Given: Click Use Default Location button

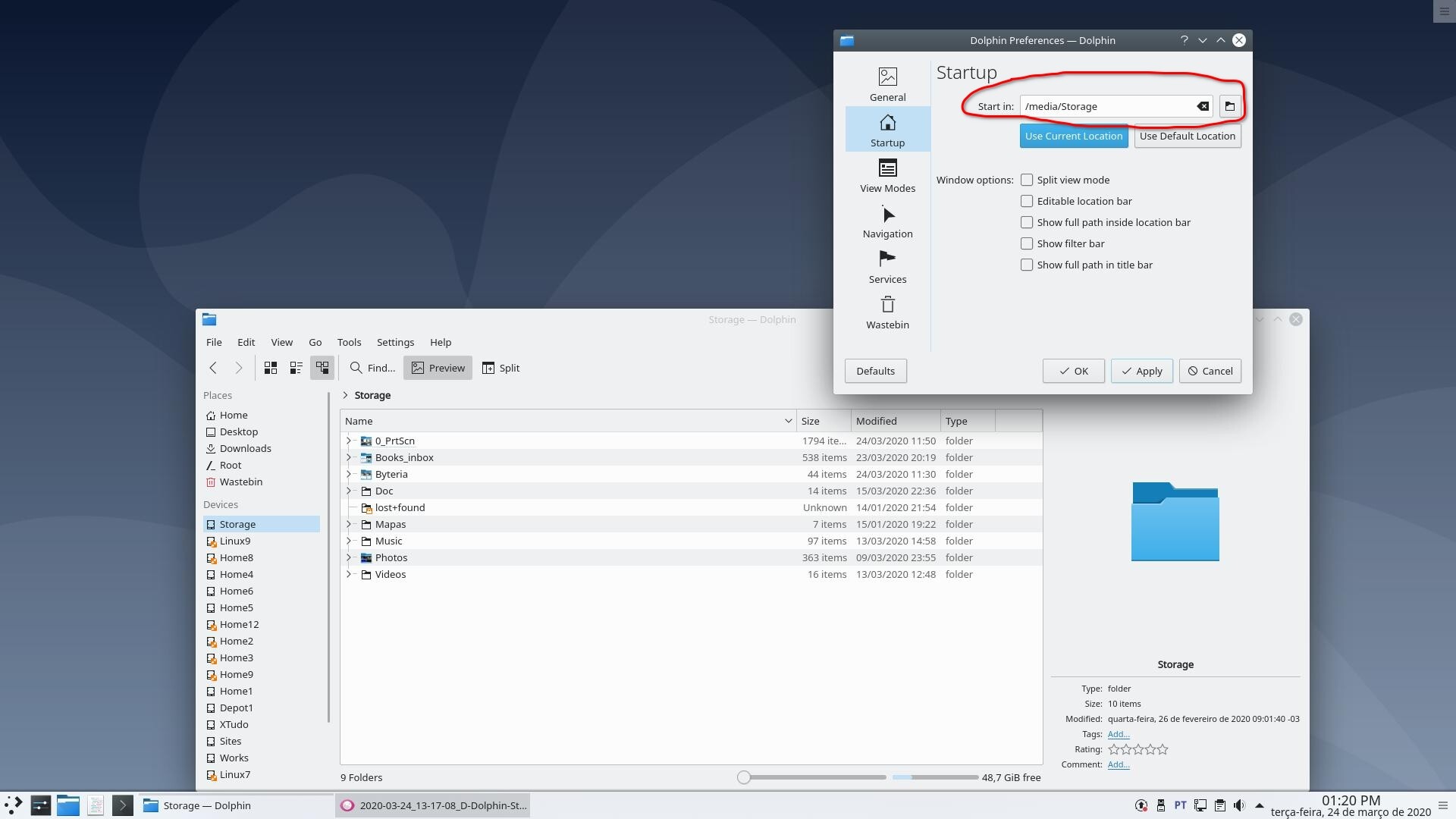Looking at the screenshot, I should 1187,136.
